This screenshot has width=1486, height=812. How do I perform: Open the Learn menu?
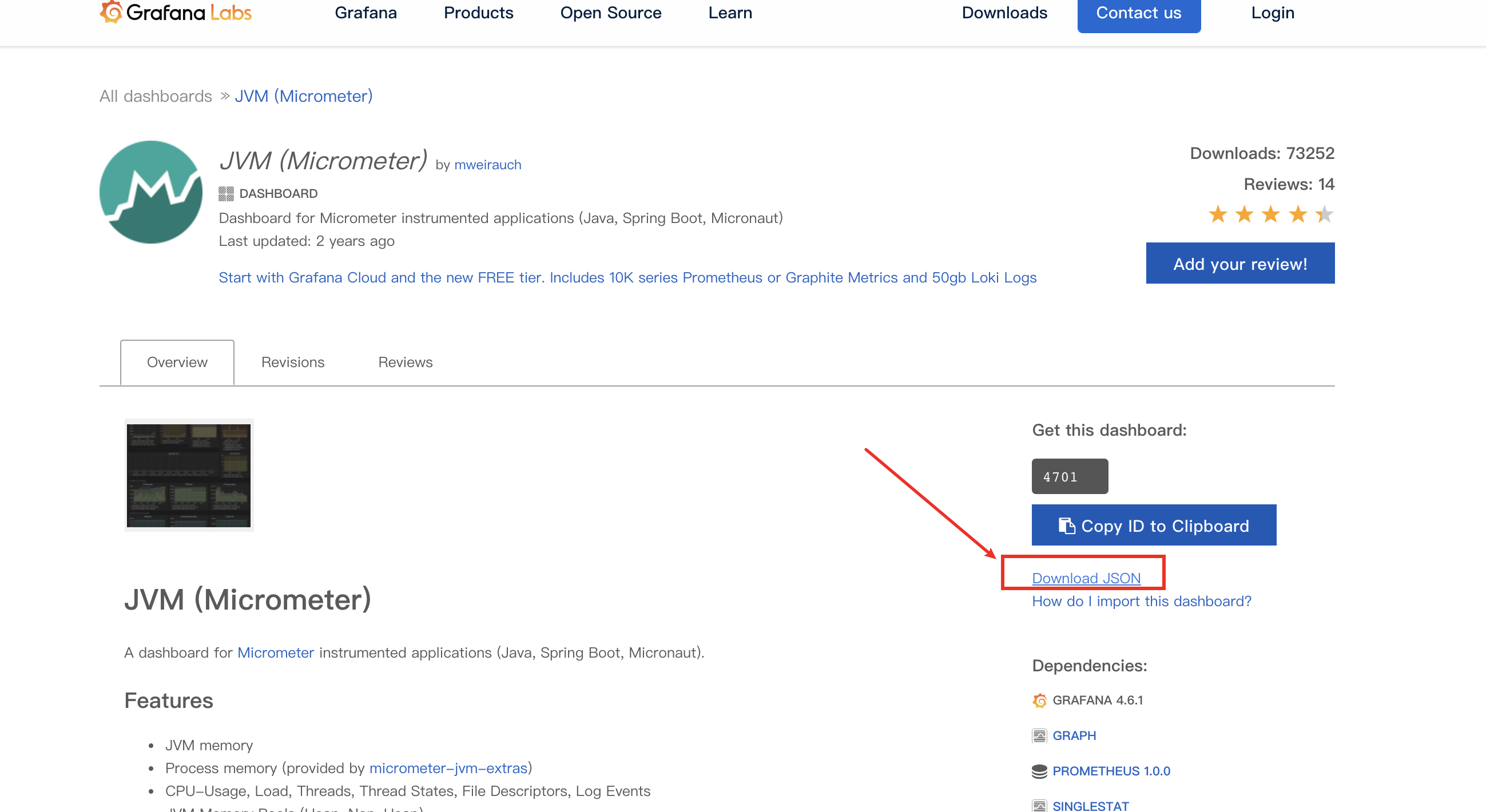(730, 13)
